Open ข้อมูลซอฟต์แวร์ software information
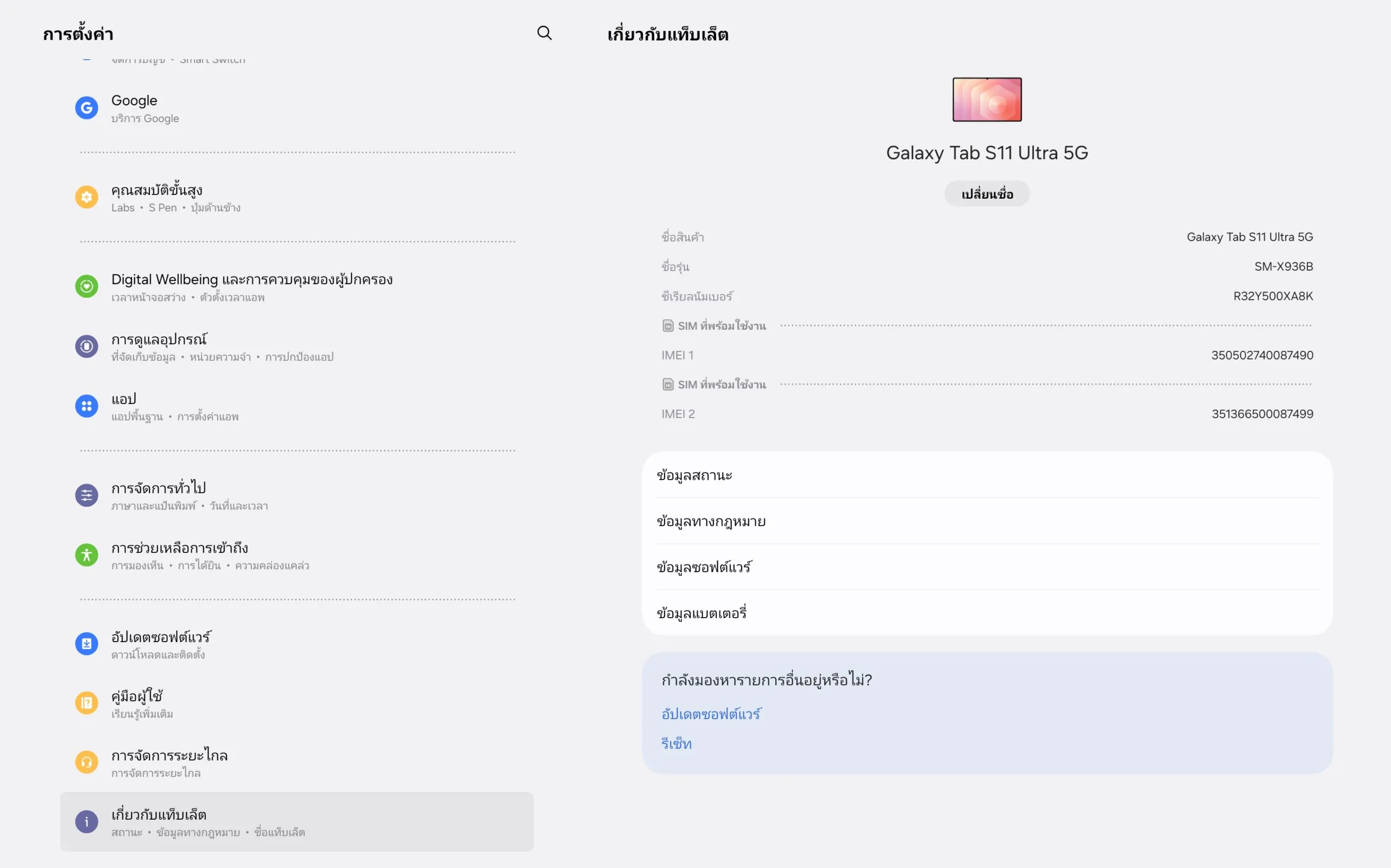 click(987, 567)
